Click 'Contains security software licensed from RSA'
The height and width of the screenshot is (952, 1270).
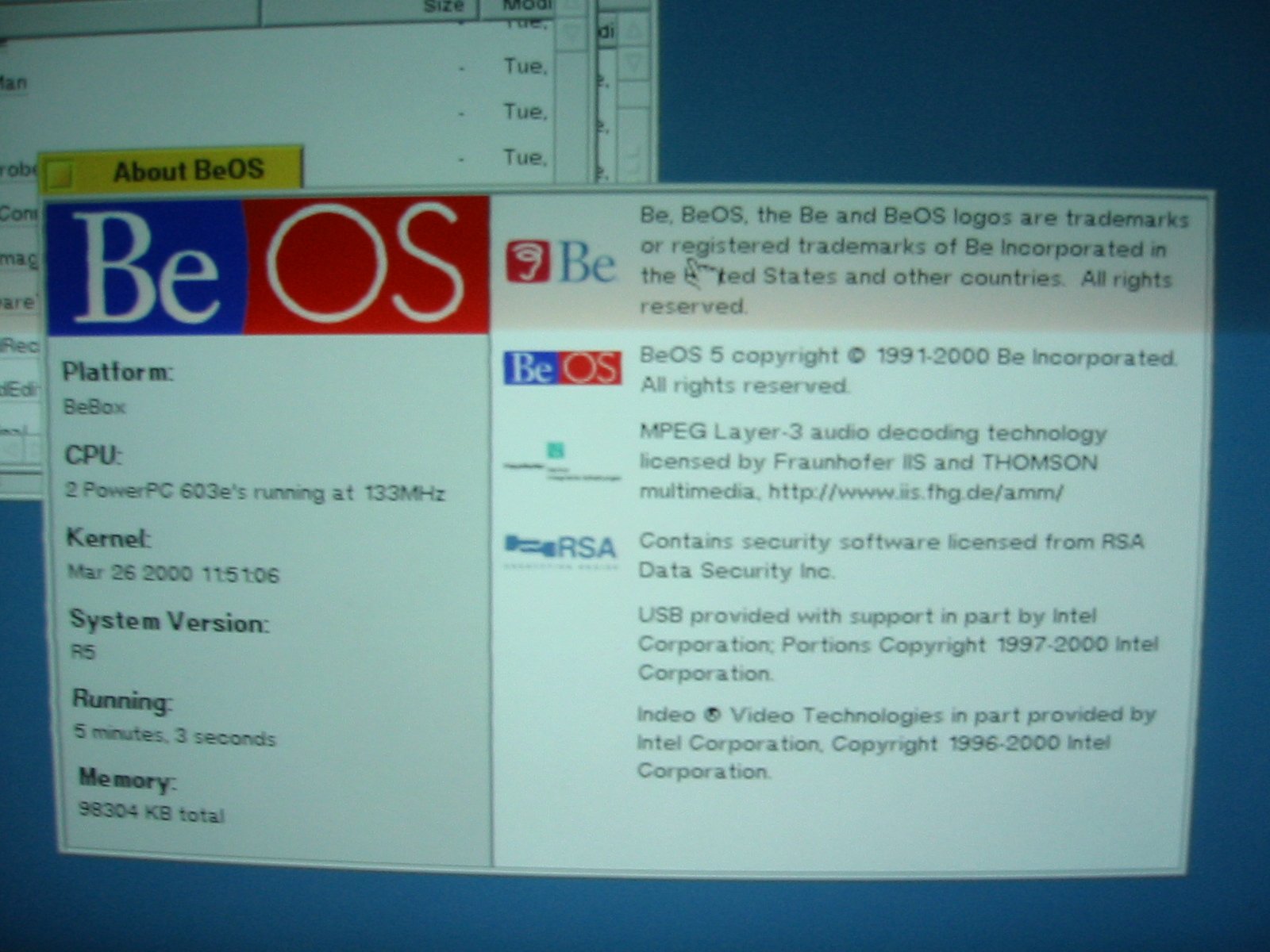tap(891, 542)
